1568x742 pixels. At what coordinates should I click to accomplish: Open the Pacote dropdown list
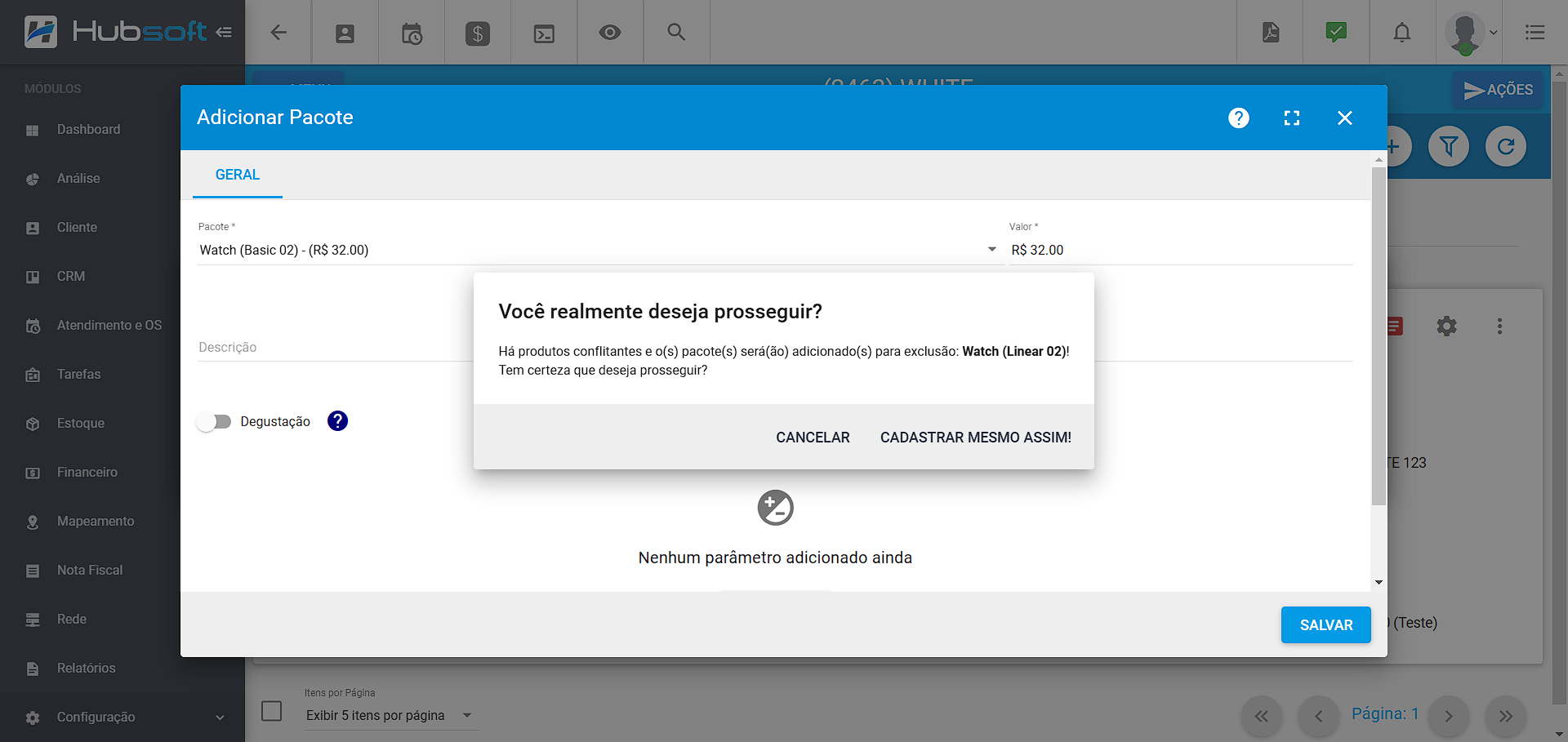pos(991,250)
